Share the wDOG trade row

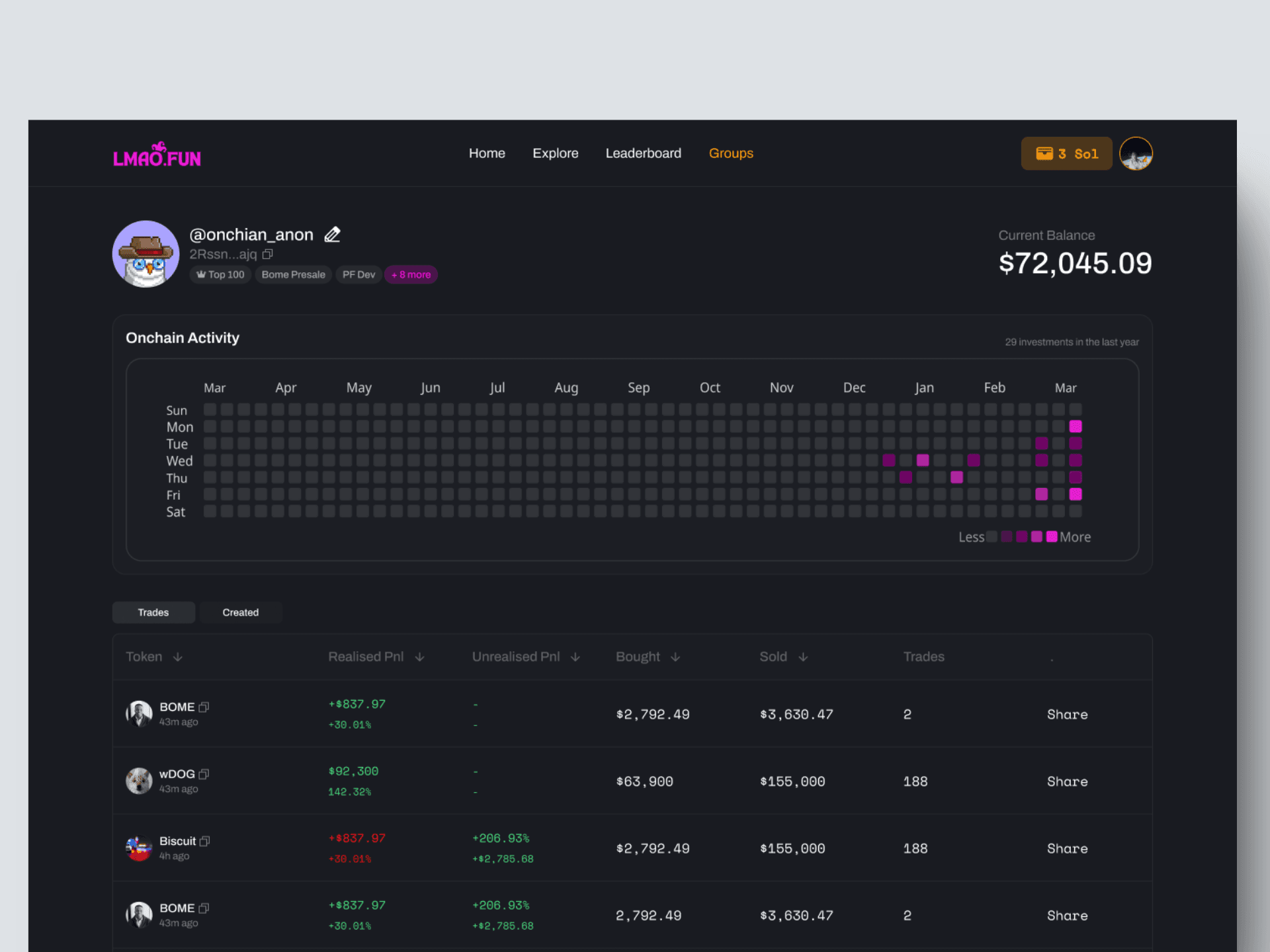[1067, 781]
